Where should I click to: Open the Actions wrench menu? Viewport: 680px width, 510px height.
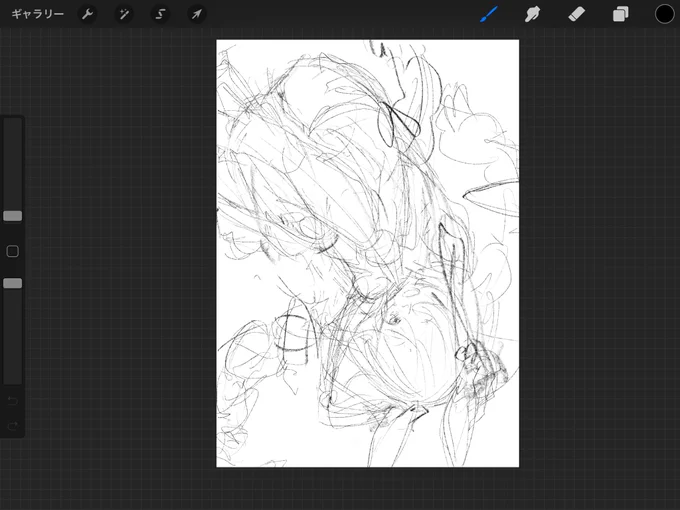[87, 14]
